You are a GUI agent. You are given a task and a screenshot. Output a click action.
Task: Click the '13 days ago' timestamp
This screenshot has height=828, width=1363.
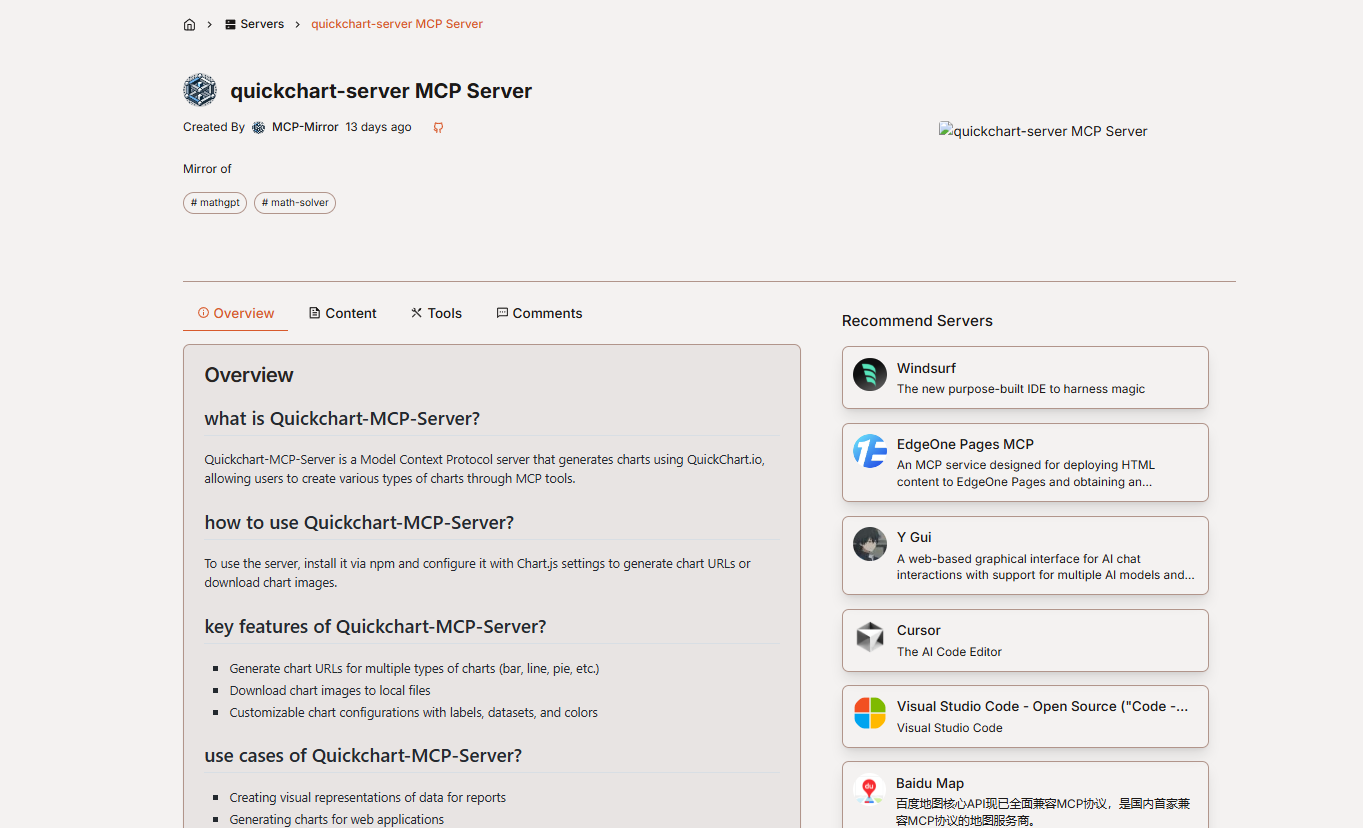pyautogui.click(x=378, y=127)
